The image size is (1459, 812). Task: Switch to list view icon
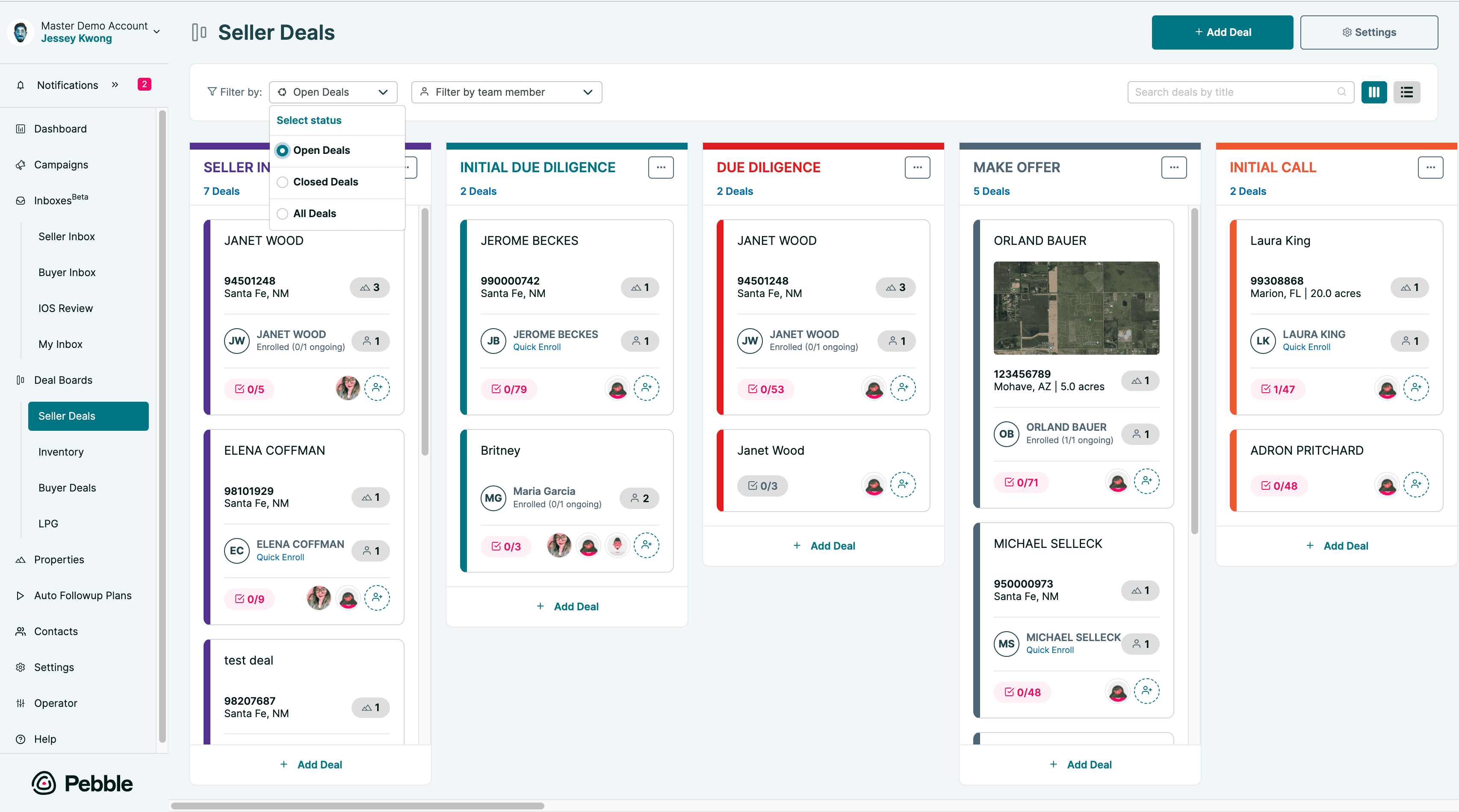[x=1406, y=92]
